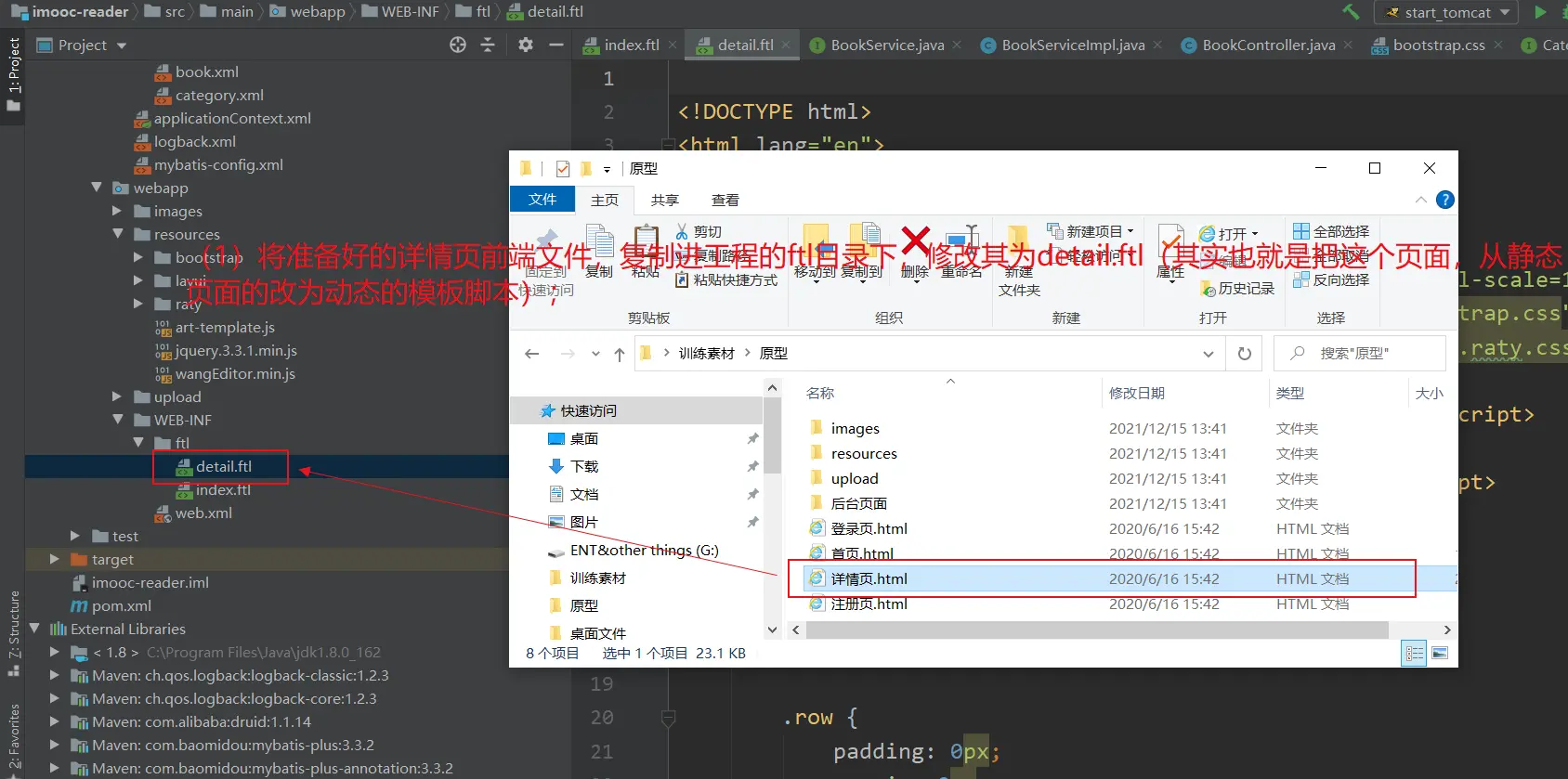
Task: Toggle the Favorites tool window
Action: click(13, 739)
